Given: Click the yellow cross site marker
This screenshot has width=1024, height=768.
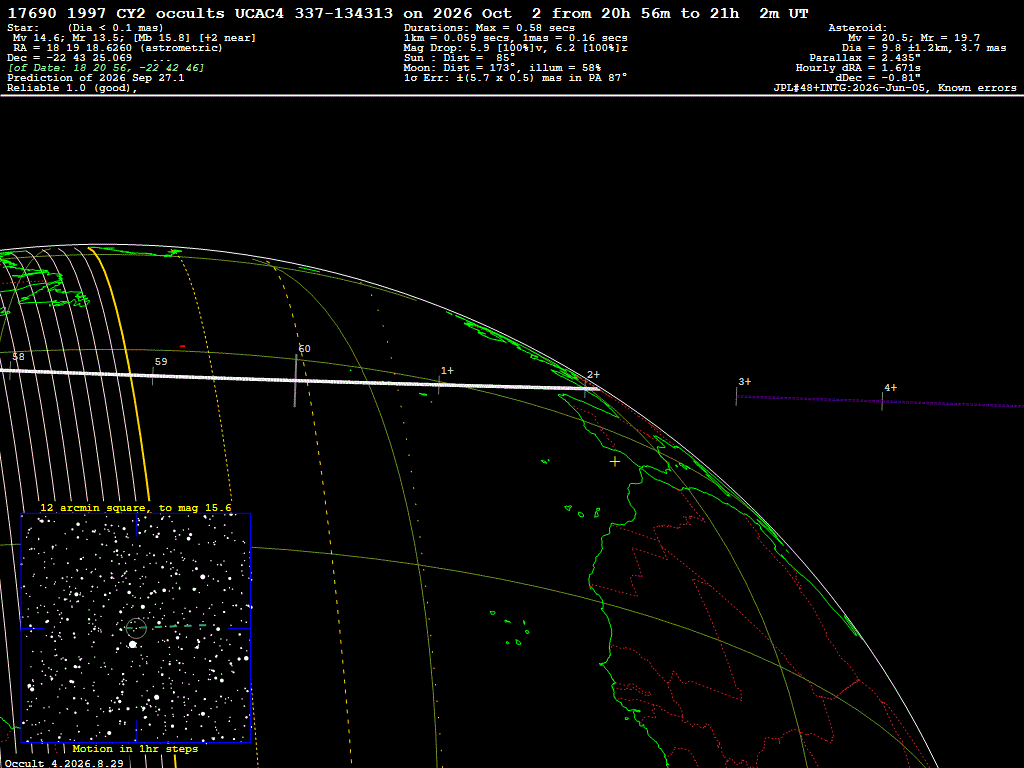Looking at the screenshot, I should coord(615,462).
